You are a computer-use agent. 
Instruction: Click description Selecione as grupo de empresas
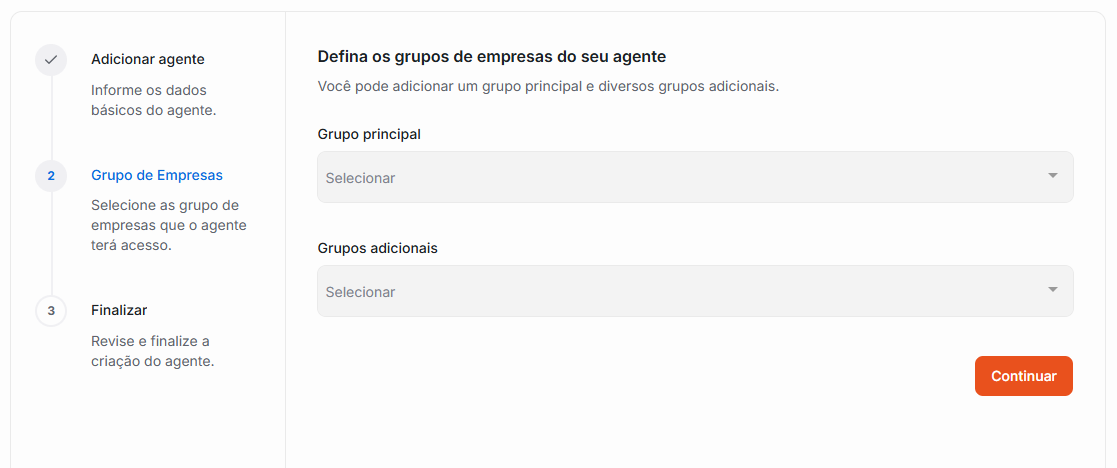tap(168, 225)
